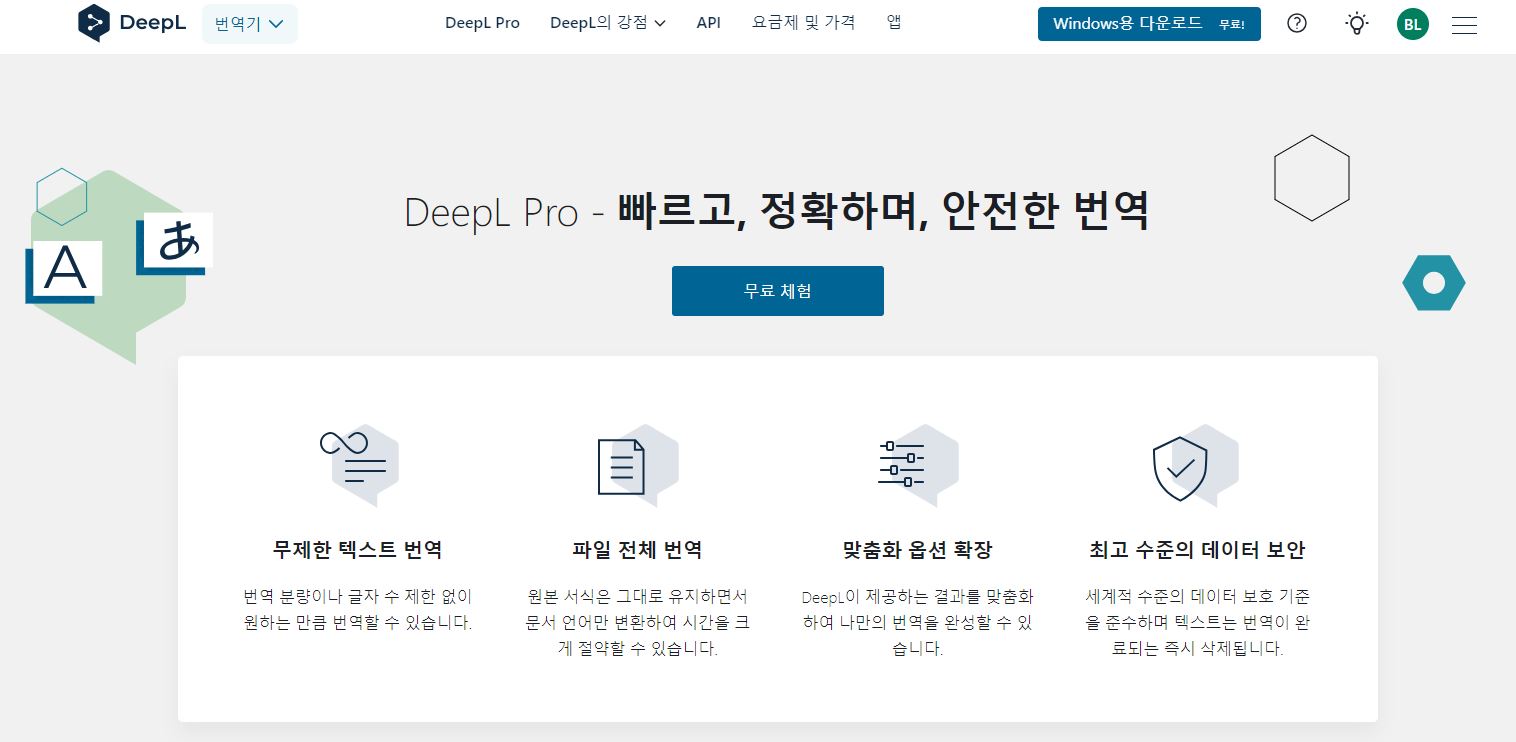Click the DeepL logo in header
This screenshot has width=1516, height=742.
tap(131, 23)
